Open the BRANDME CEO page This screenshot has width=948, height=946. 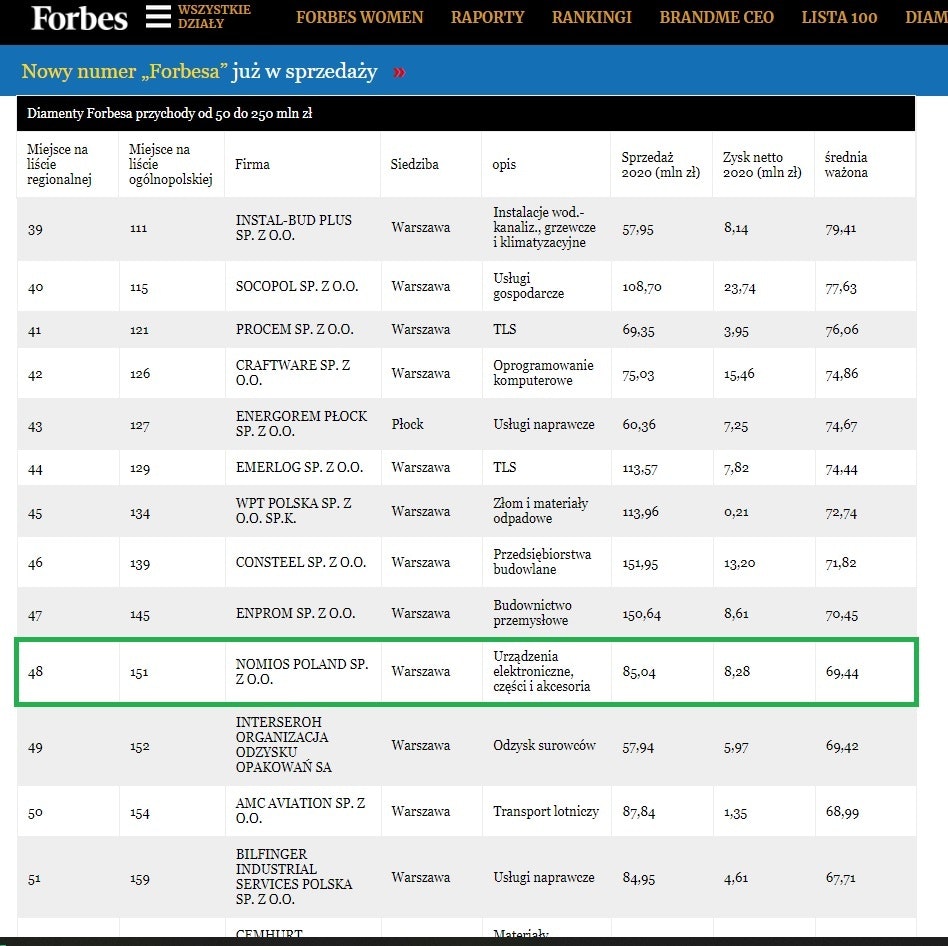pos(716,17)
